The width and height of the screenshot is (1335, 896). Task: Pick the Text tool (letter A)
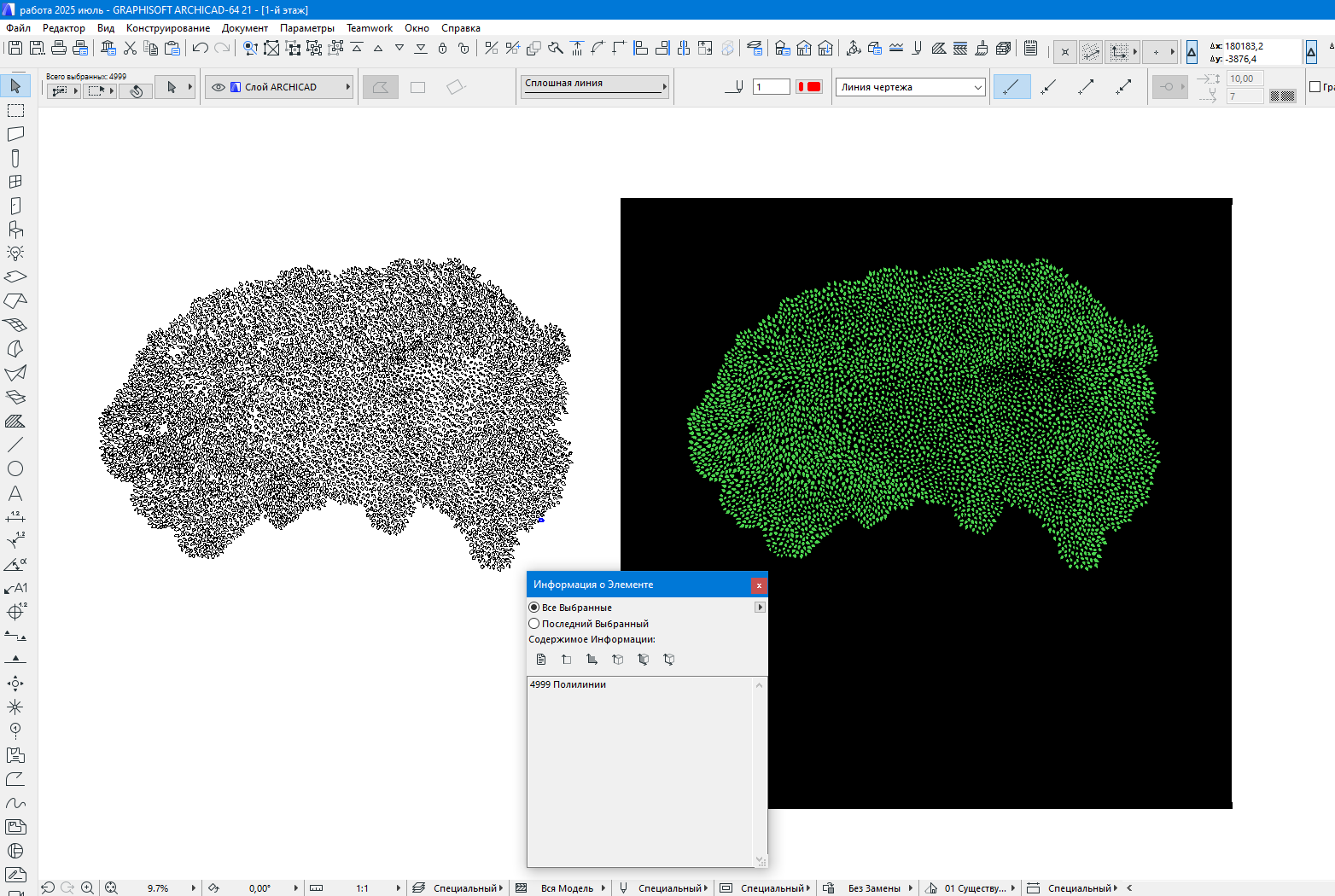15,493
